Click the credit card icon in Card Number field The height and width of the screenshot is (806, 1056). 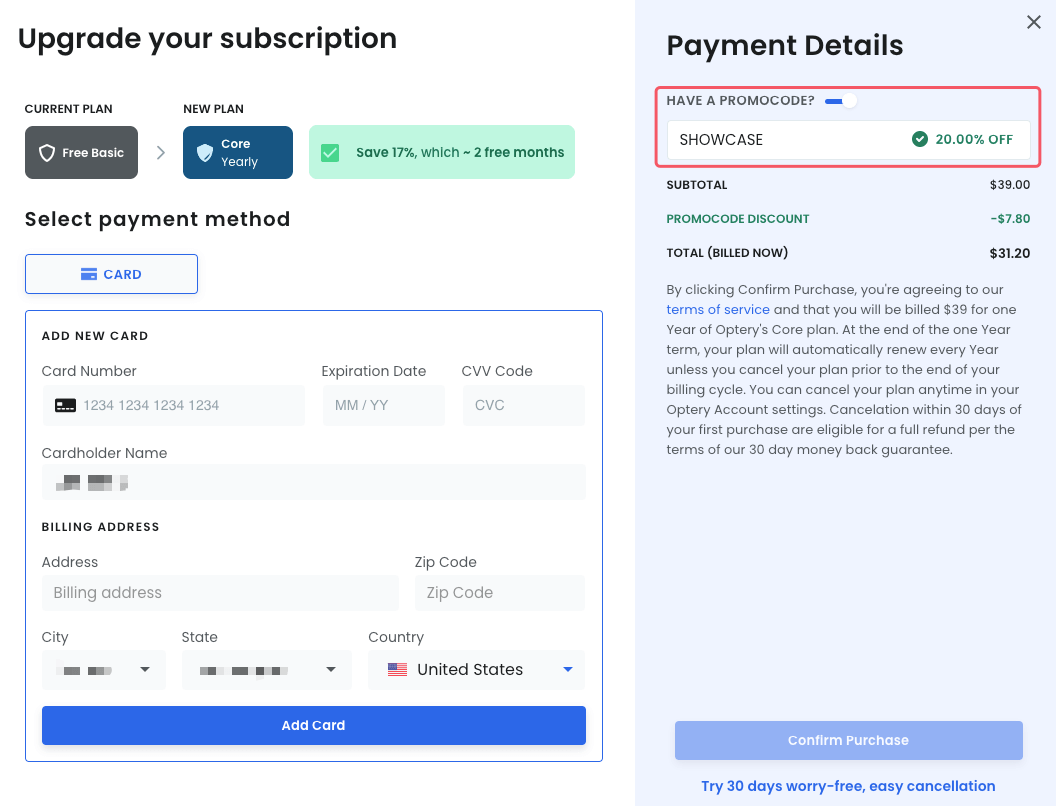pyautogui.click(x=65, y=405)
